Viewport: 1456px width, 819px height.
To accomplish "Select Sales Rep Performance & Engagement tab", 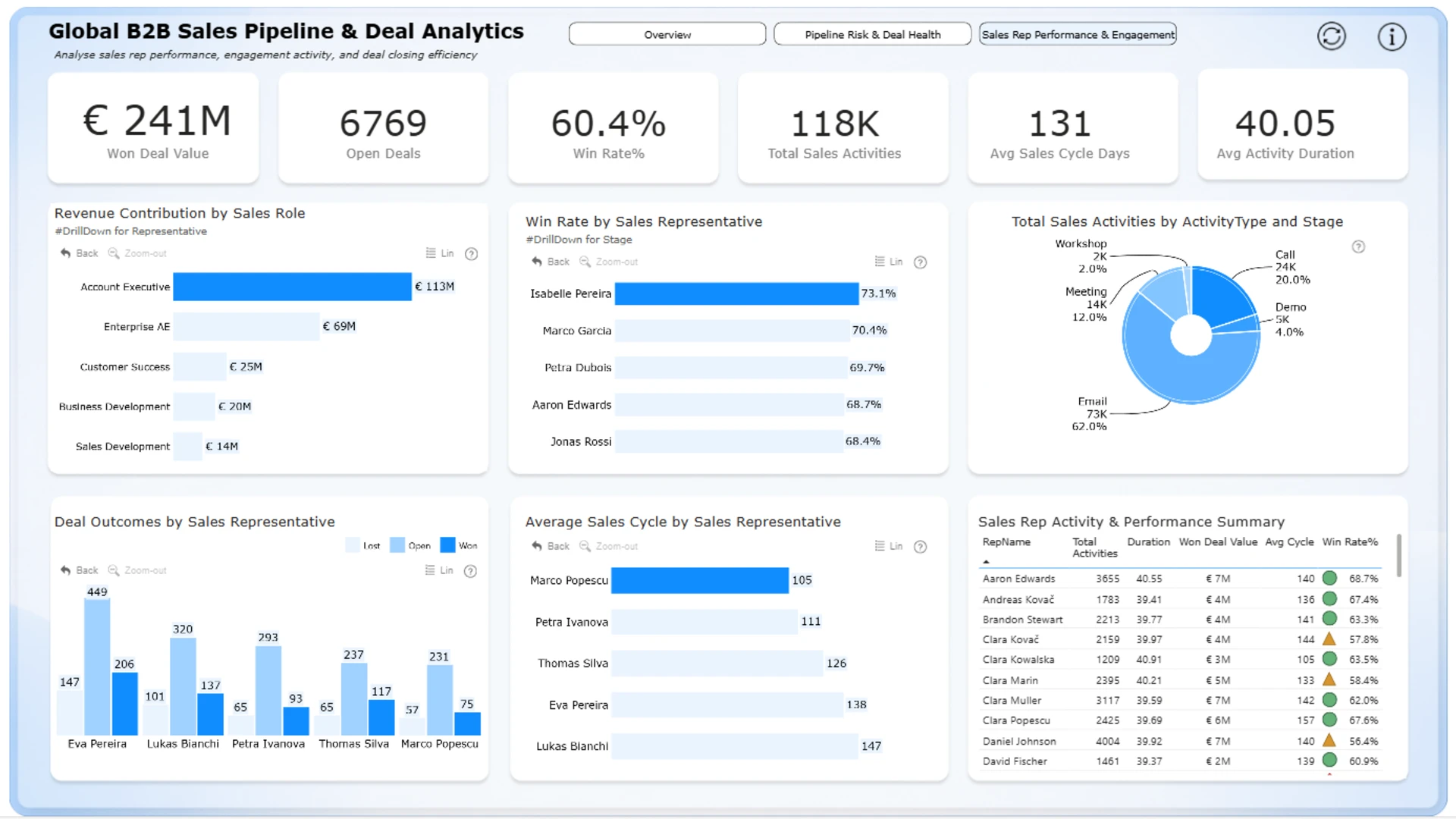I will coord(1078,34).
